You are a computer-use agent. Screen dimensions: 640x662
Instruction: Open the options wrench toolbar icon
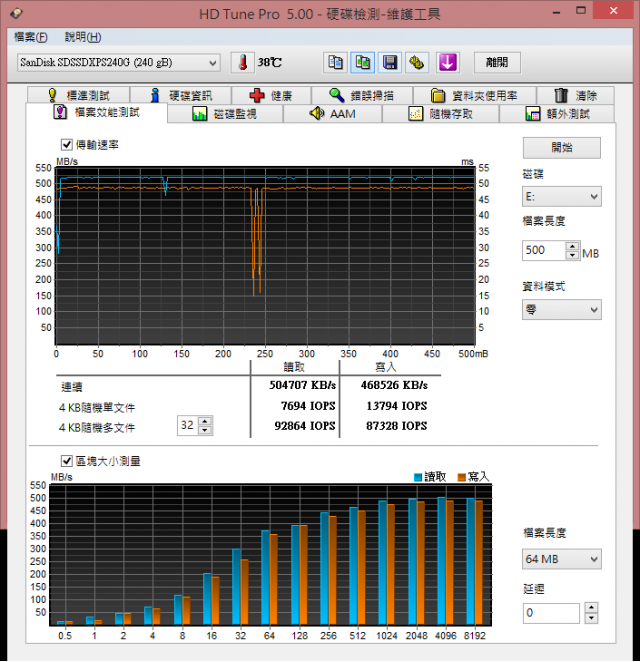[417, 63]
